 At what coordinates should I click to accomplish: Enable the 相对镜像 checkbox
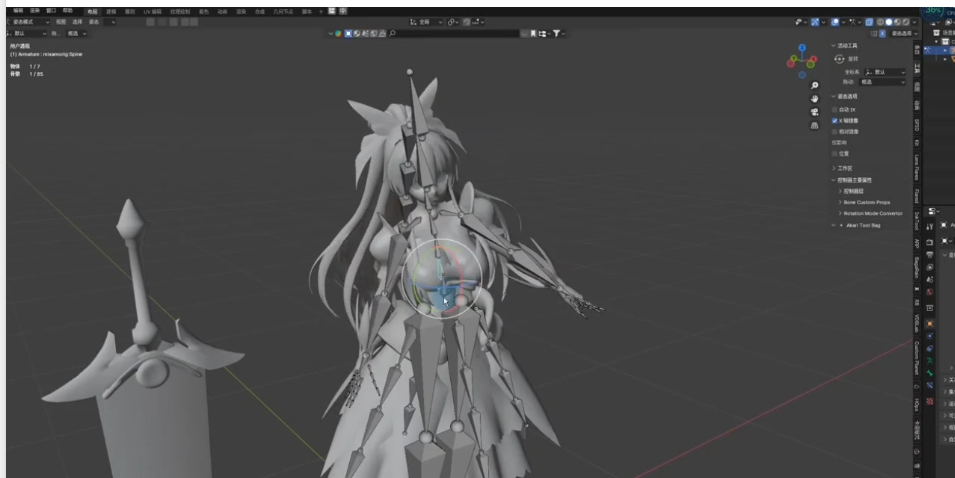point(834,132)
